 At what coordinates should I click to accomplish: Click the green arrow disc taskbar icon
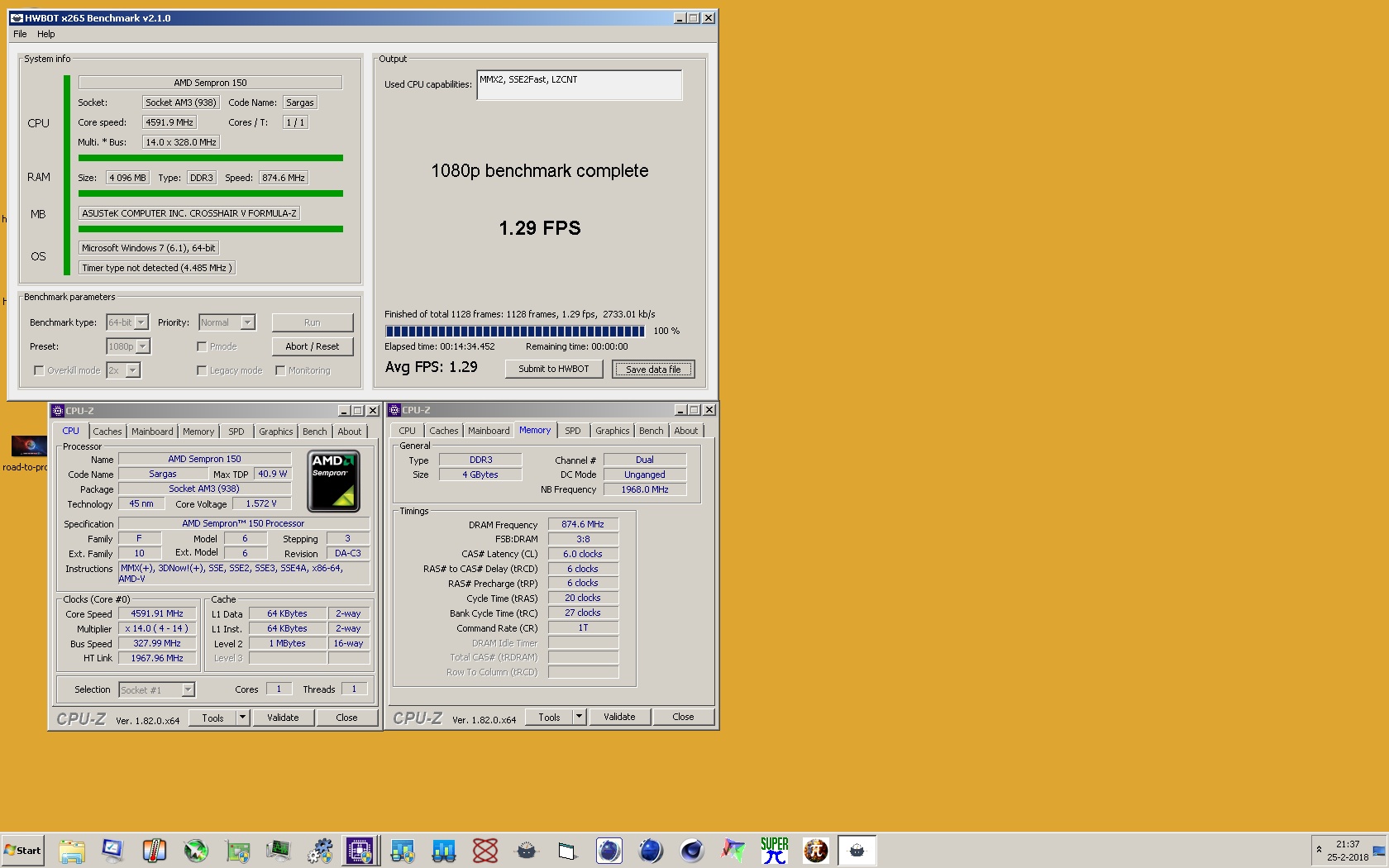(196, 851)
